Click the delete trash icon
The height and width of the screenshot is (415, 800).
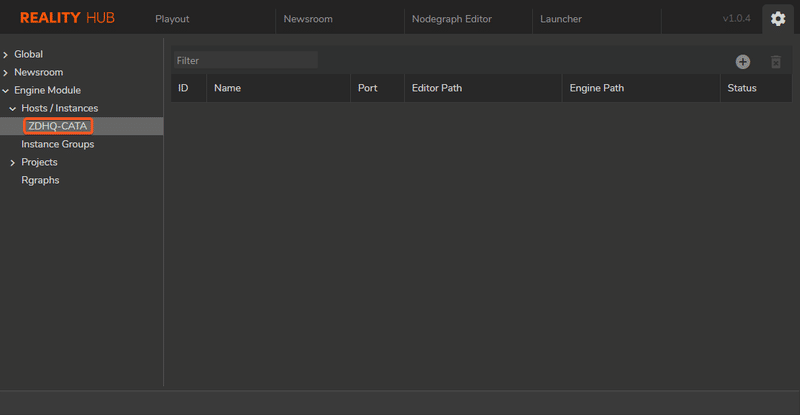coord(776,62)
